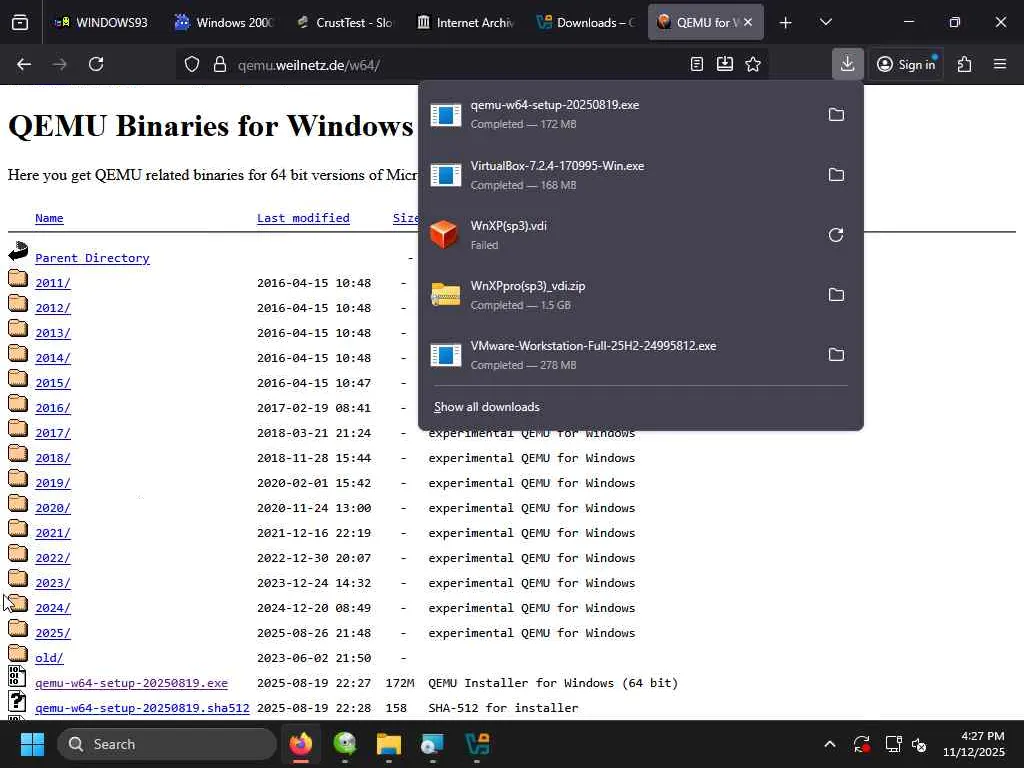This screenshot has width=1024, height=768.
Task: Open the 2024/ folder link
Action: click(53, 608)
